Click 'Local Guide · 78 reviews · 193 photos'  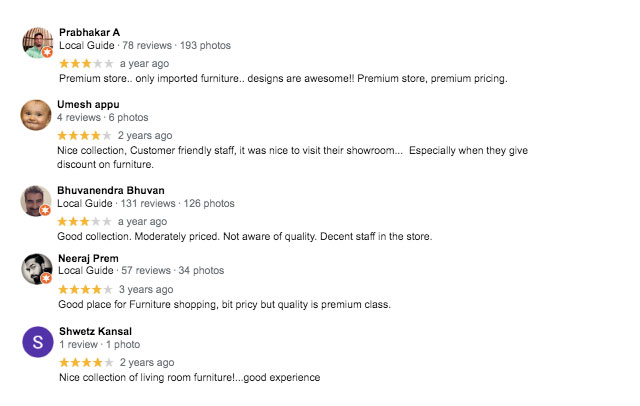145,45
